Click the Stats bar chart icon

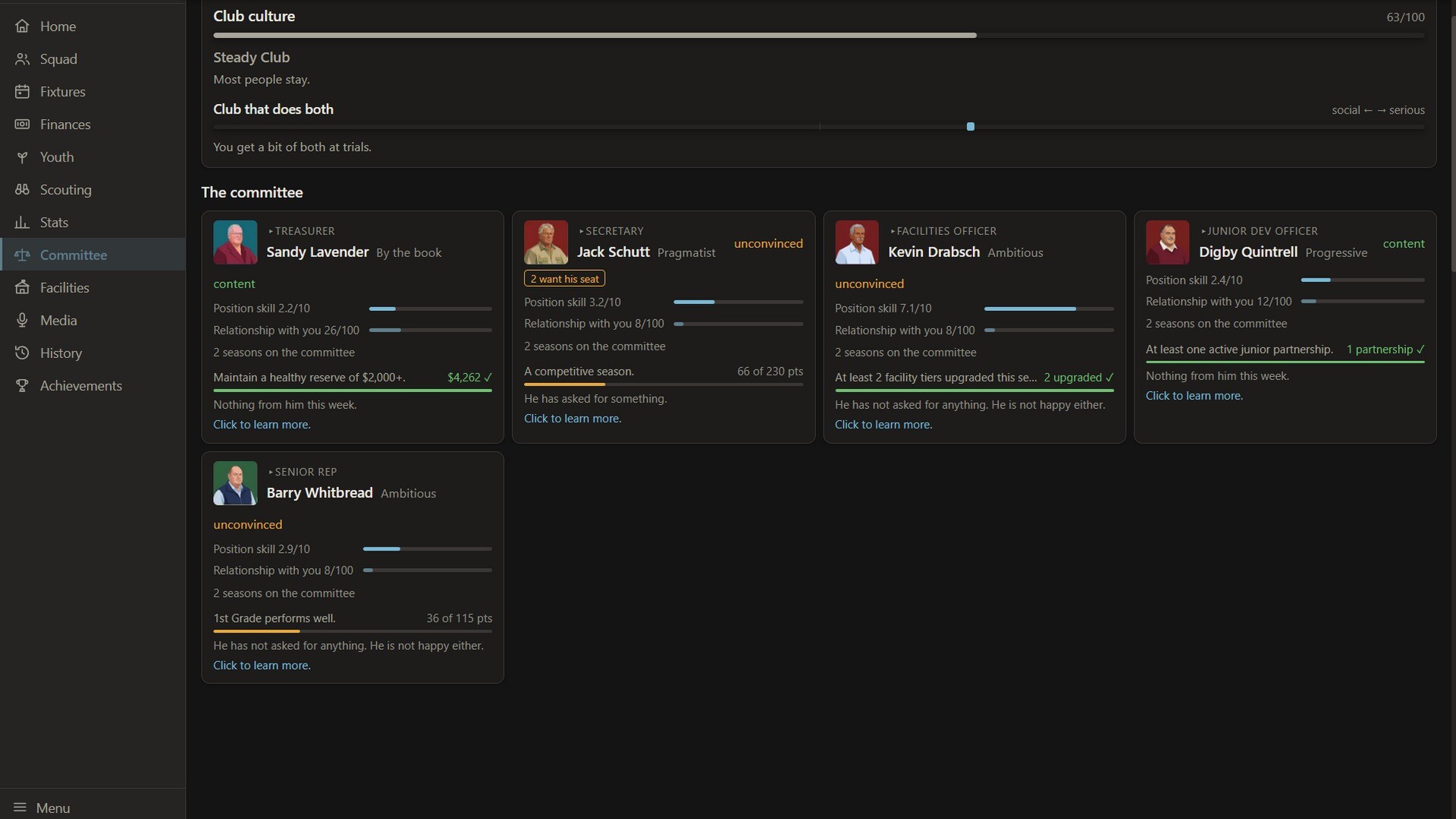coord(22,222)
